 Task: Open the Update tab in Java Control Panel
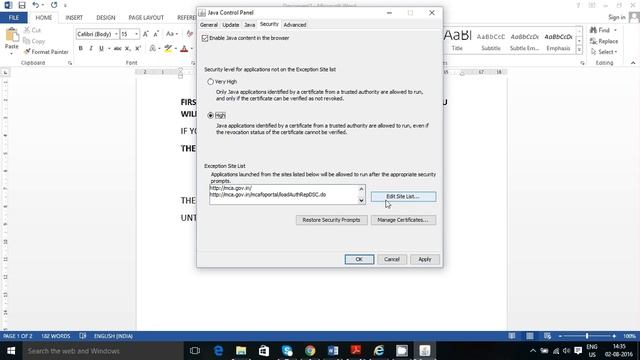pos(231,25)
